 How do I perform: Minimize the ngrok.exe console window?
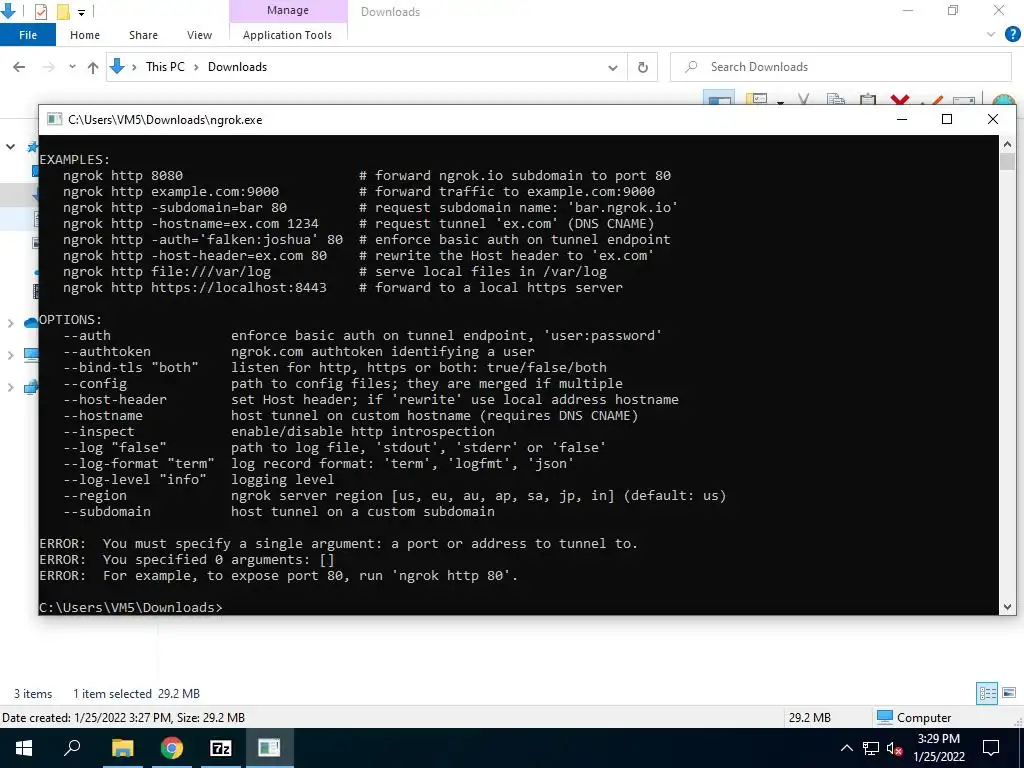[902, 119]
